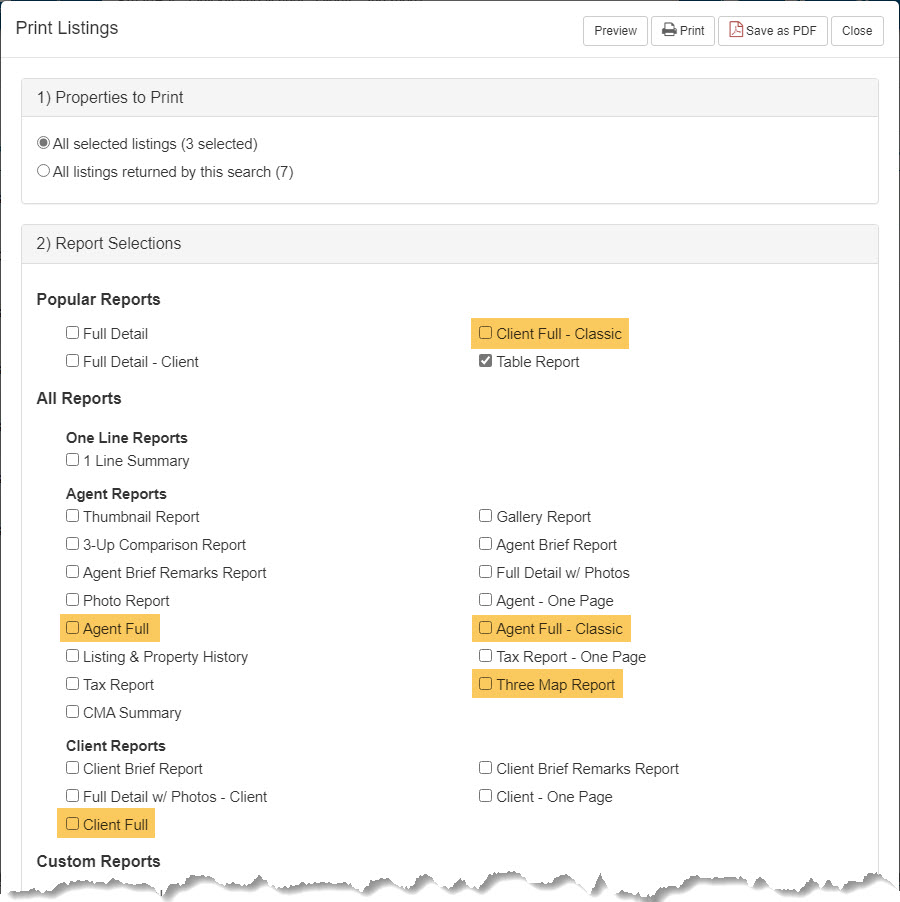This screenshot has width=900, height=902.
Task: Check Client Full - Classic report
Action: (485, 332)
